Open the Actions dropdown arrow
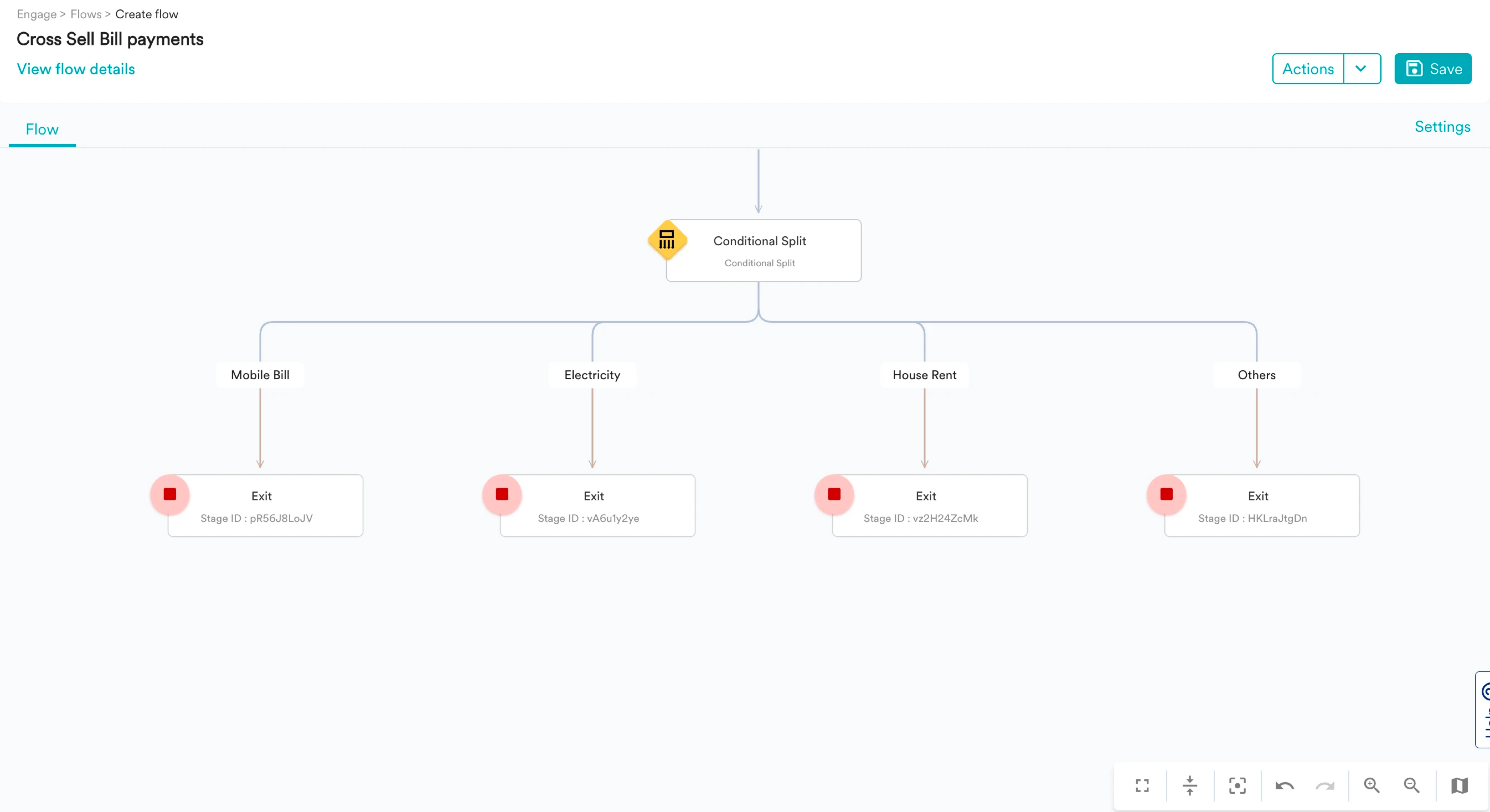 (x=1362, y=69)
